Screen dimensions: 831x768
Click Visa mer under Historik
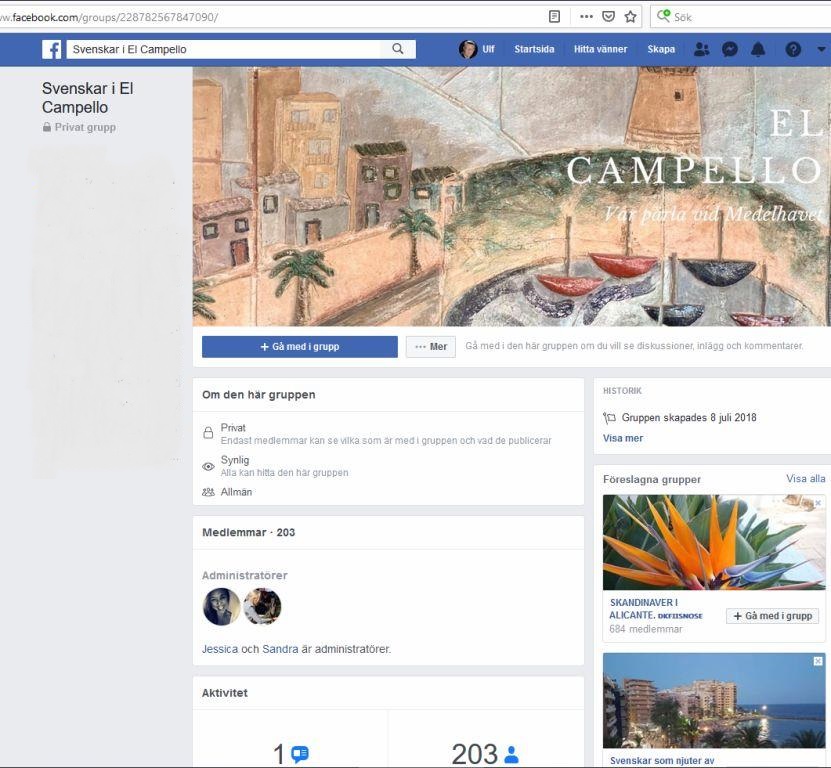[623, 438]
